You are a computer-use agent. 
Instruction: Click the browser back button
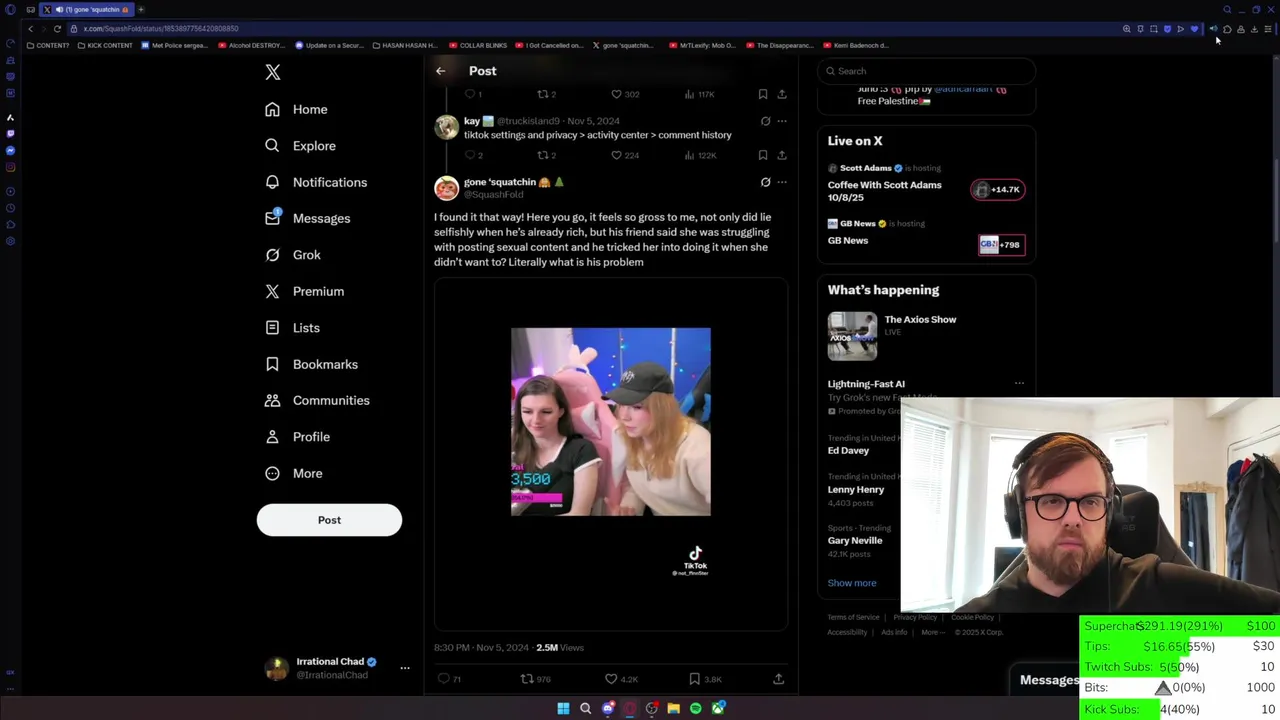[x=30, y=29]
